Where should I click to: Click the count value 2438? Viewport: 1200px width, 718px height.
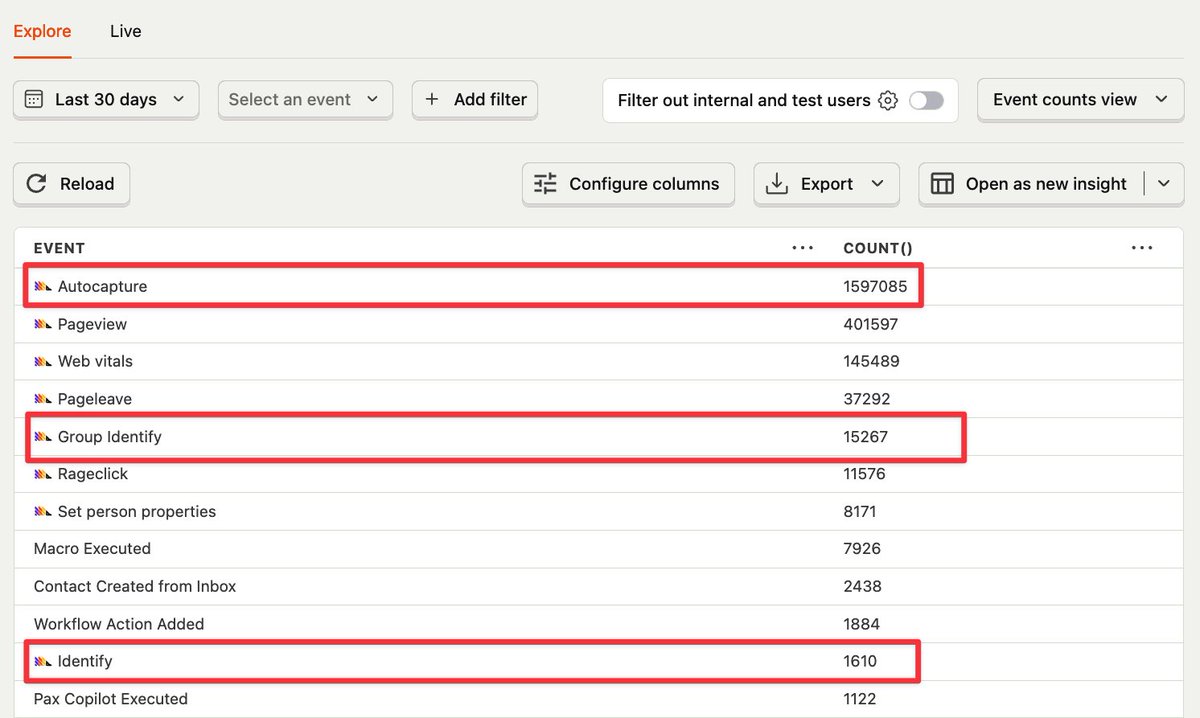pos(863,586)
